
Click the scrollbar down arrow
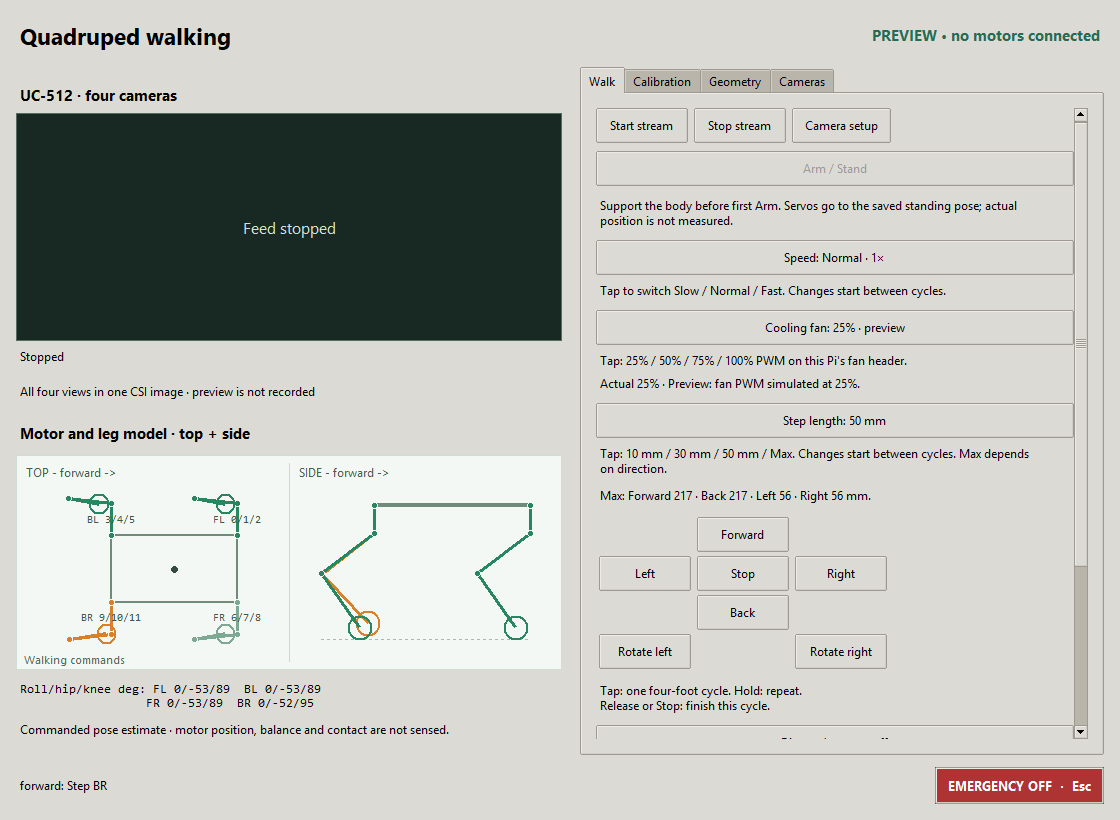pos(1081,731)
